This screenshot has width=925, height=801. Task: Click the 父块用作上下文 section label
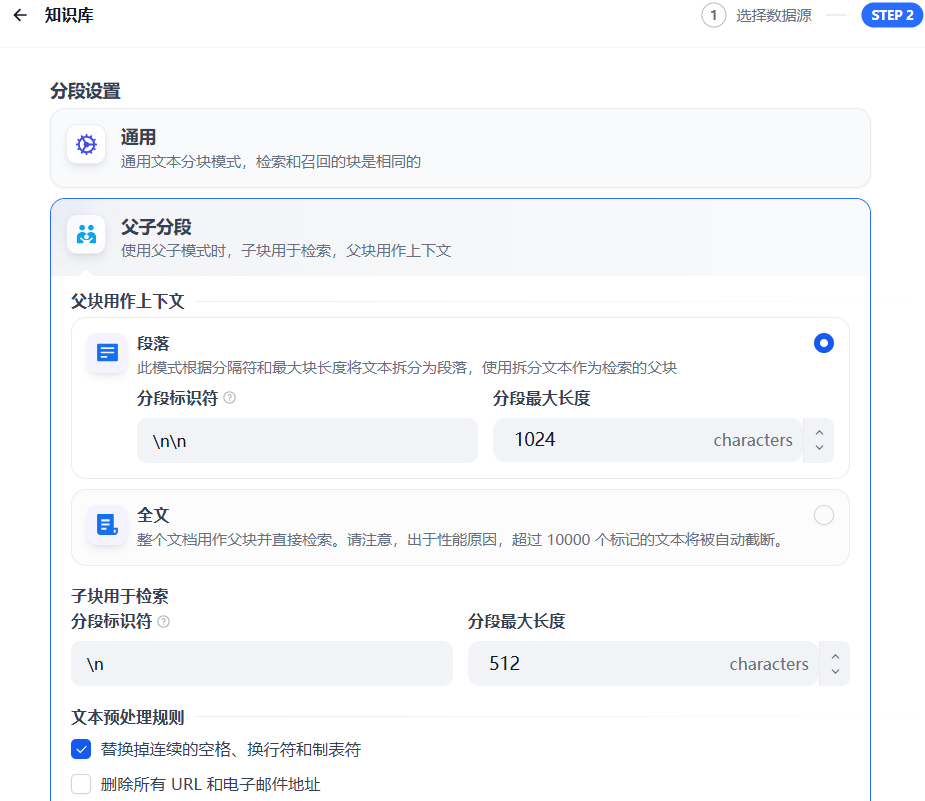click(x=128, y=301)
